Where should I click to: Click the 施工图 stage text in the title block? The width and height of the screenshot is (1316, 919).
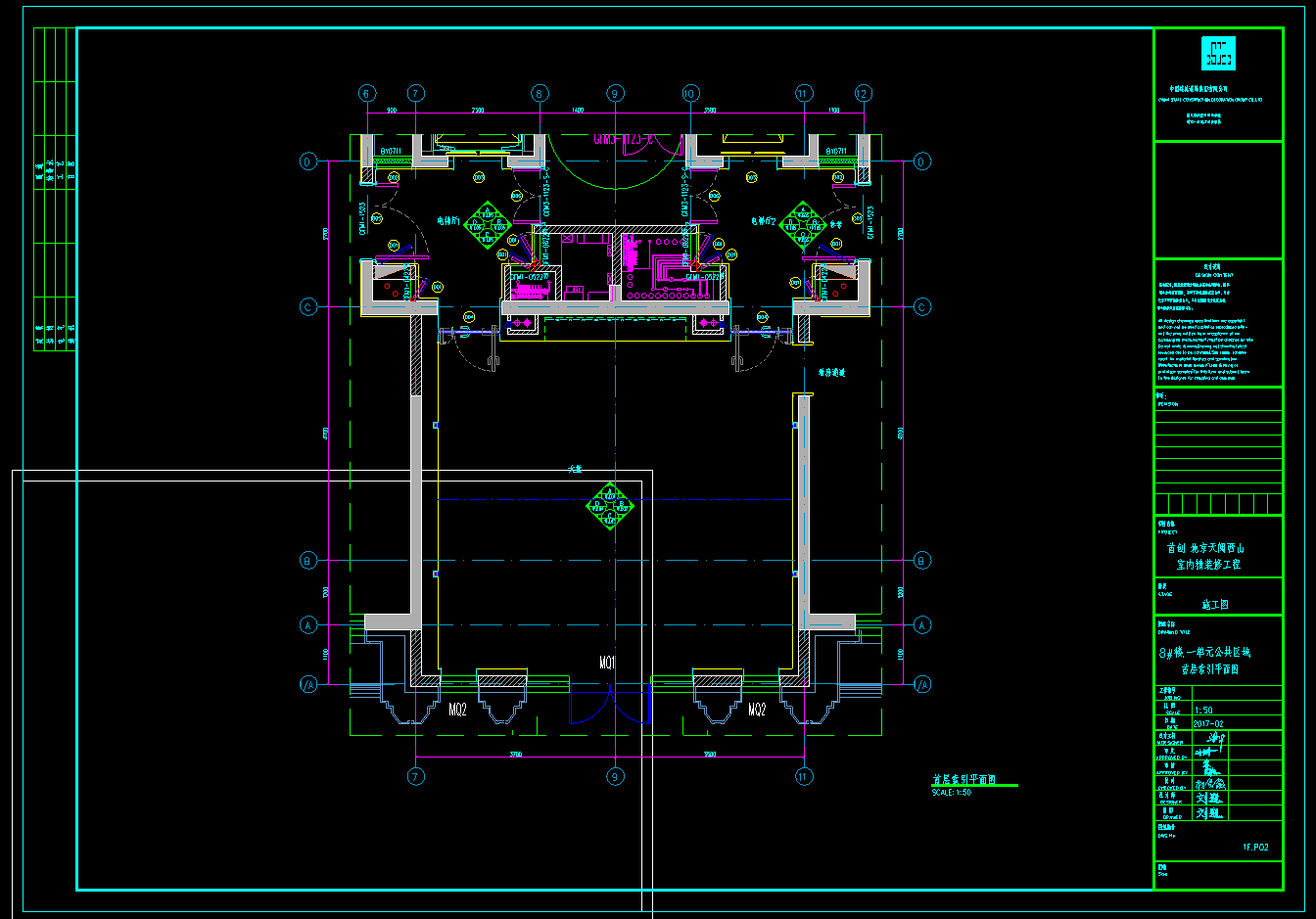[1215, 605]
